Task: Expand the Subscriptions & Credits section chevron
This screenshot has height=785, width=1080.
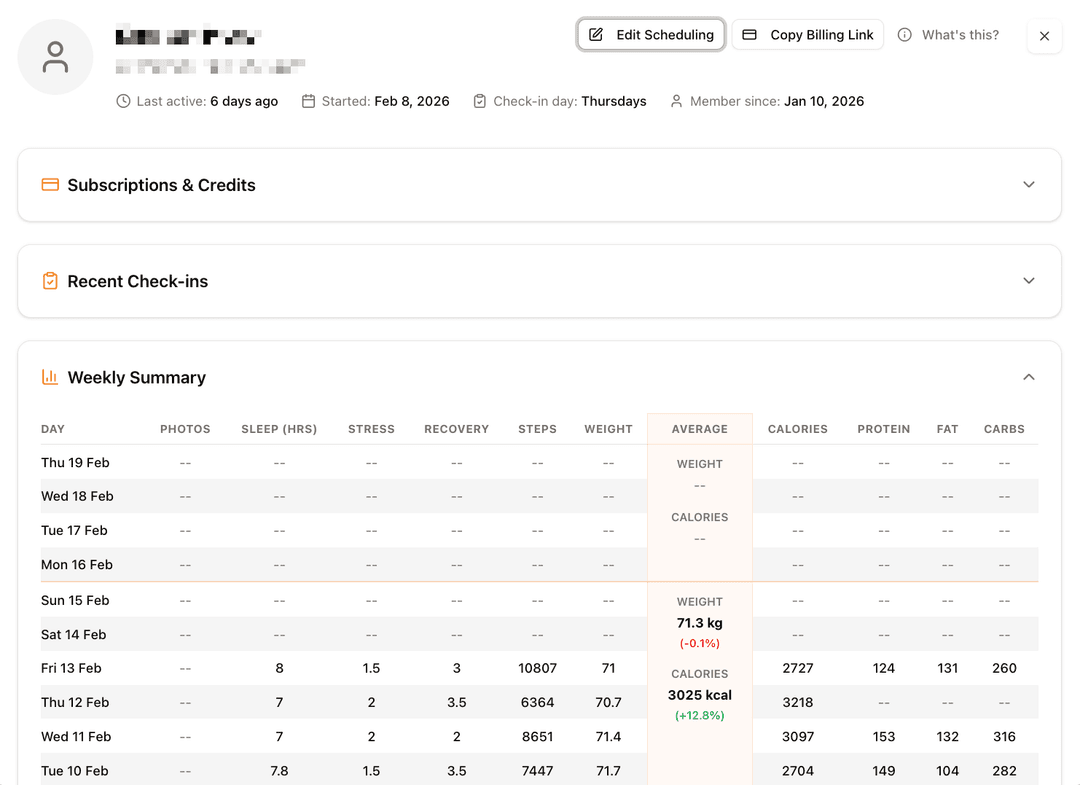Action: [1029, 185]
